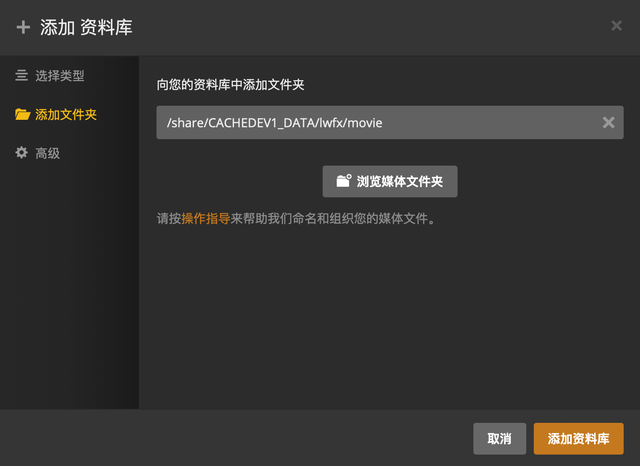Click the 来帮助我们命名和组织您的媒体文件 hint text
This screenshot has height=466, width=640.
[x=333, y=219]
